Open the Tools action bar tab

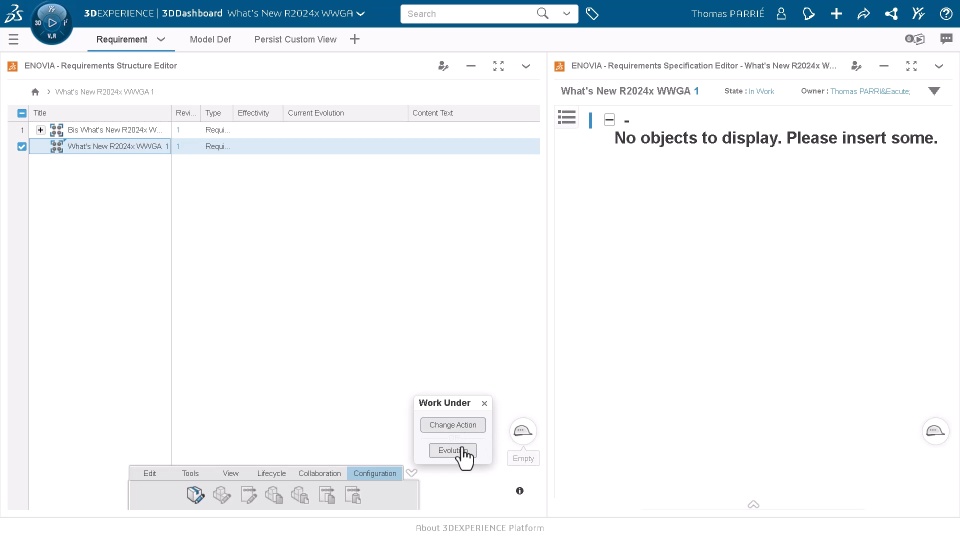pyautogui.click(x=190, y=473)
